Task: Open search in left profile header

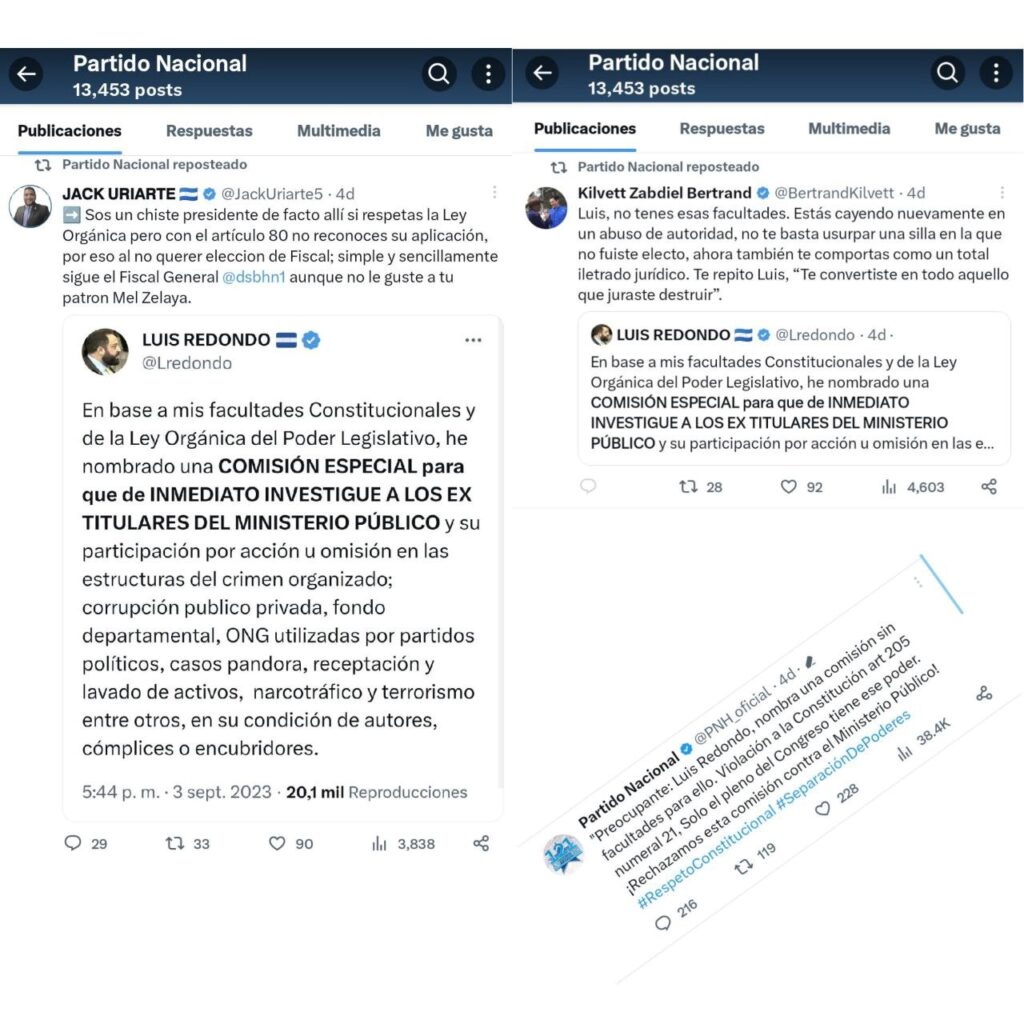Action: pyautogui.click(x=439, y=74)
